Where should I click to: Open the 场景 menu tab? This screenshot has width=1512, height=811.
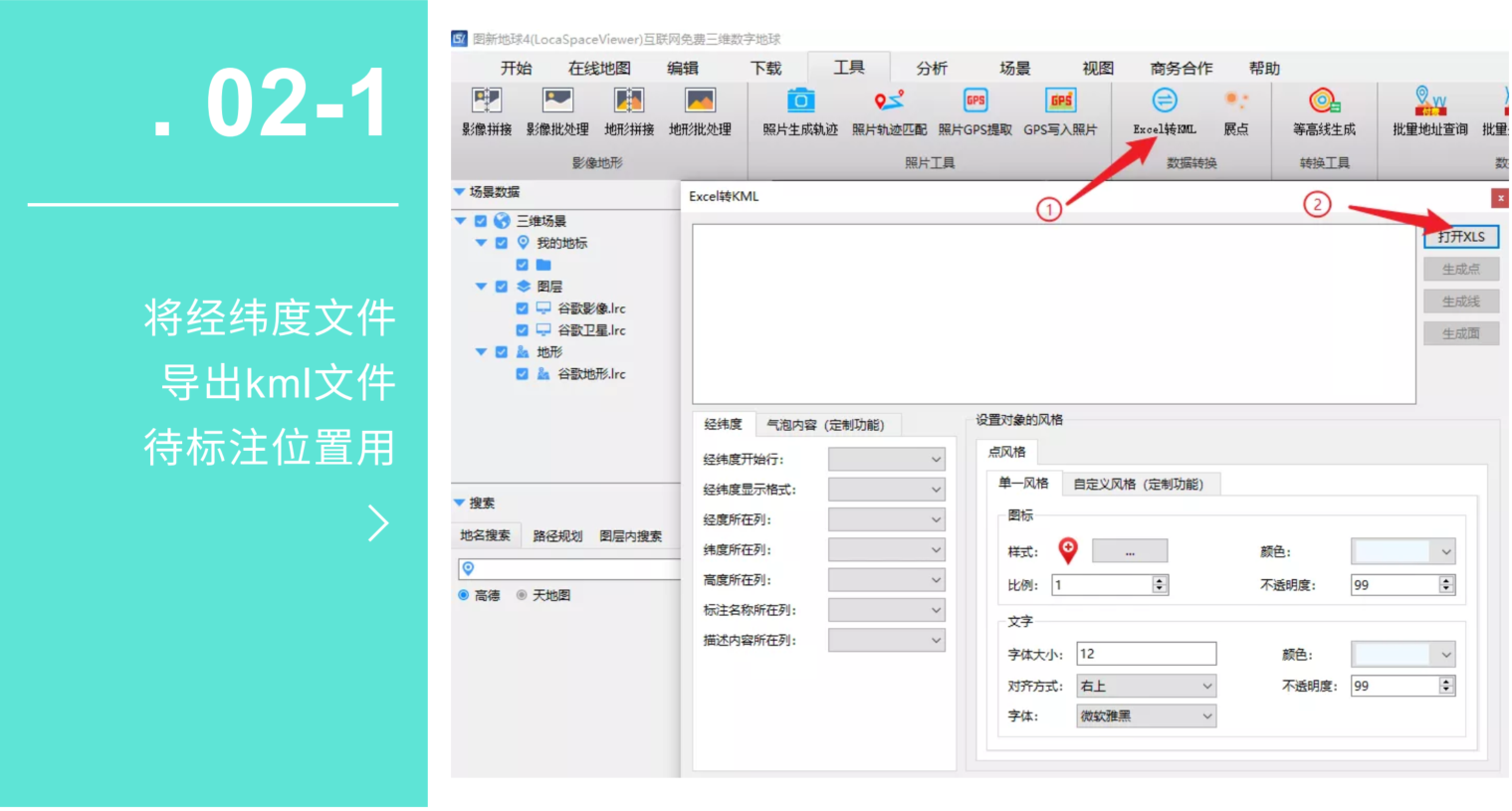pos(1015,68)
